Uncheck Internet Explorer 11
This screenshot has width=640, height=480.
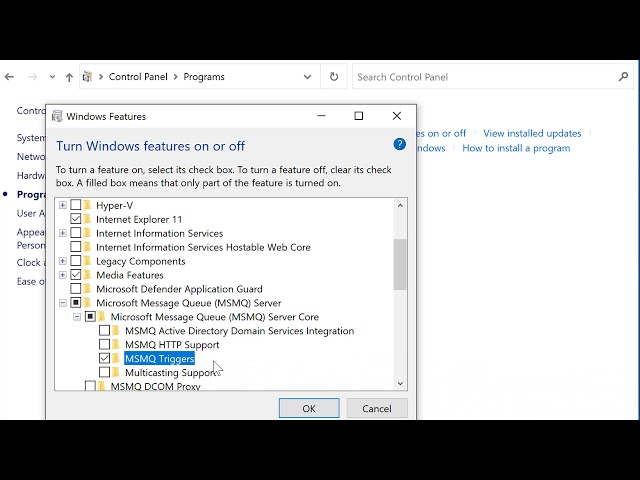pyautogui.click(x=76, y=219)
